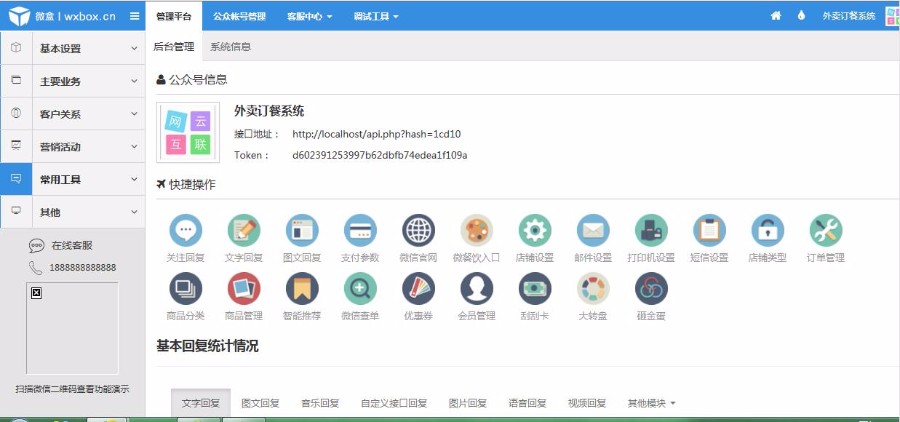Click the home icon in top bar
Image resolution: width=900 pixels, height=422 pixels.
pos(775,16)
